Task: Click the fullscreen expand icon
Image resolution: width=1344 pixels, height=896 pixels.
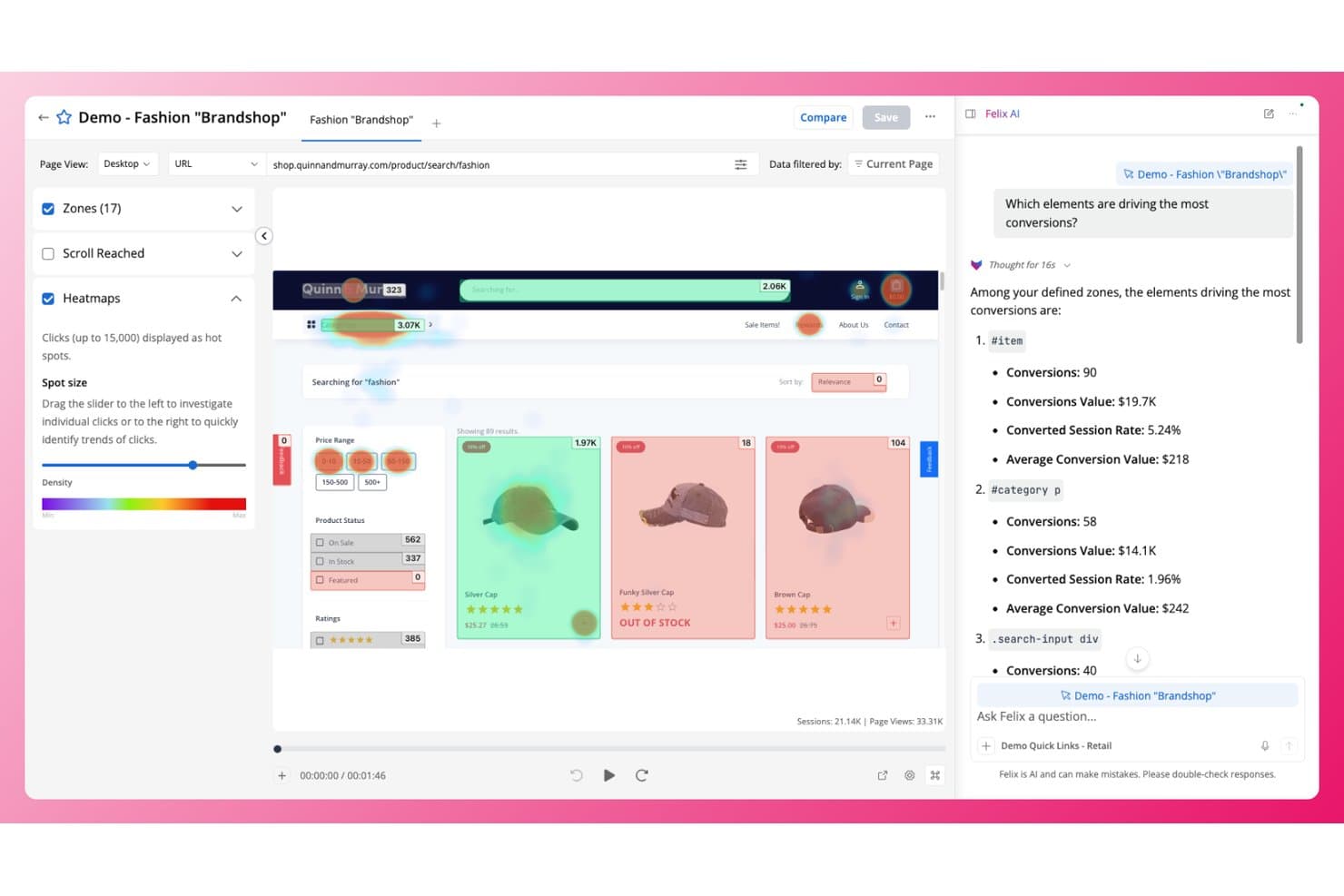Action: point(934,775)
